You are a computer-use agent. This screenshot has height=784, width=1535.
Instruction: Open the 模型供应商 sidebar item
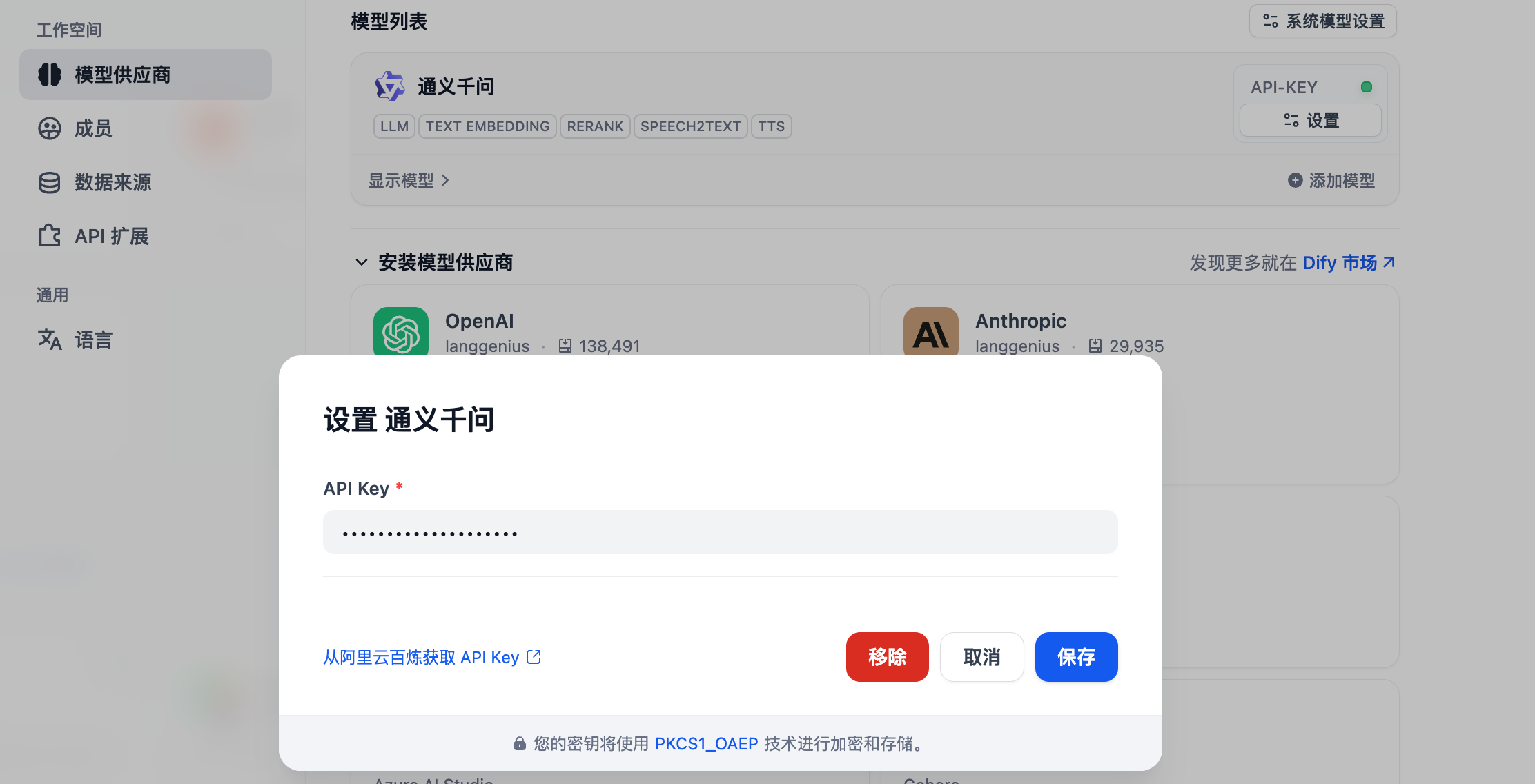pyautogui.click(x=145, y=75)
